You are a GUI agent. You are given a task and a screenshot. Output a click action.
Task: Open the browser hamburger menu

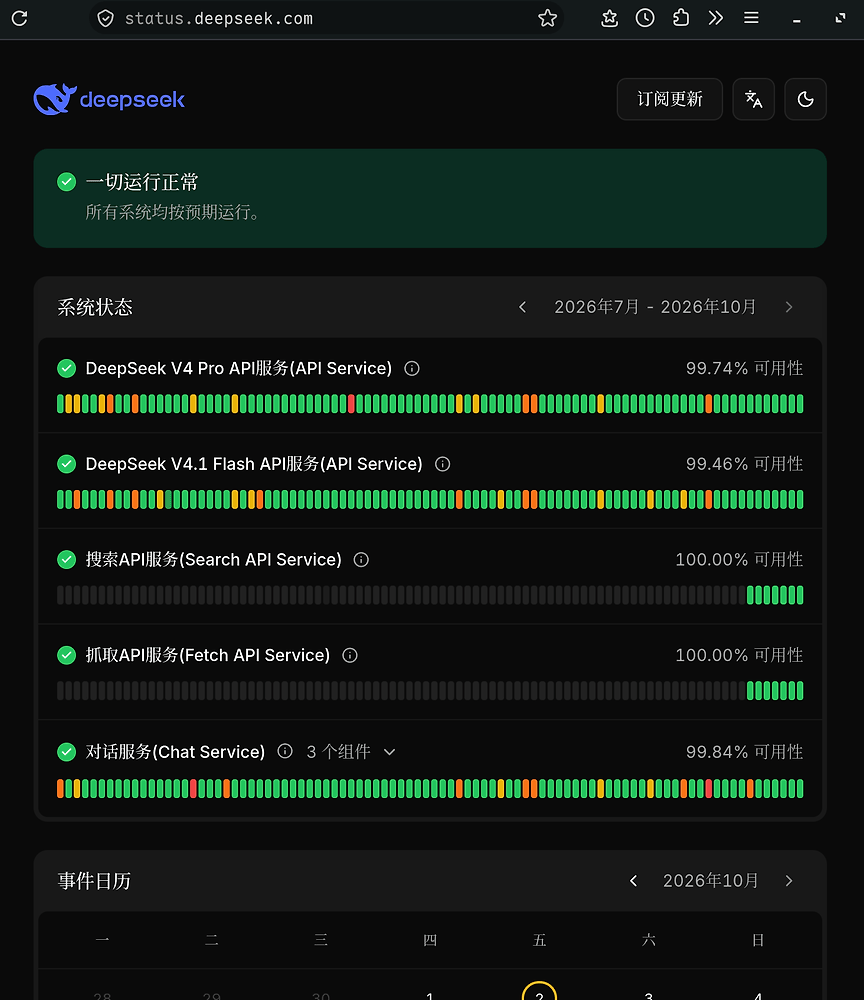(751, 18)
